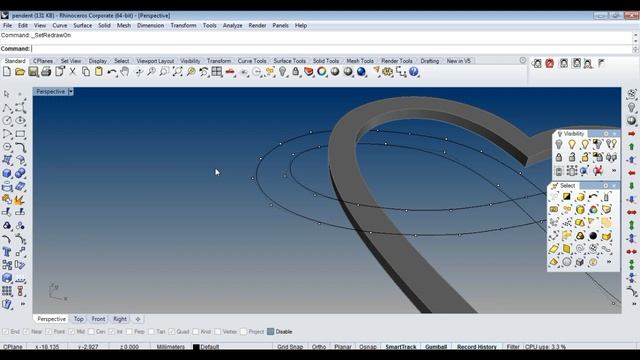Image resolution: width=640 pixels, height=360 pixels.
Task: Open the Curve menu
Action: click(60, 25)
